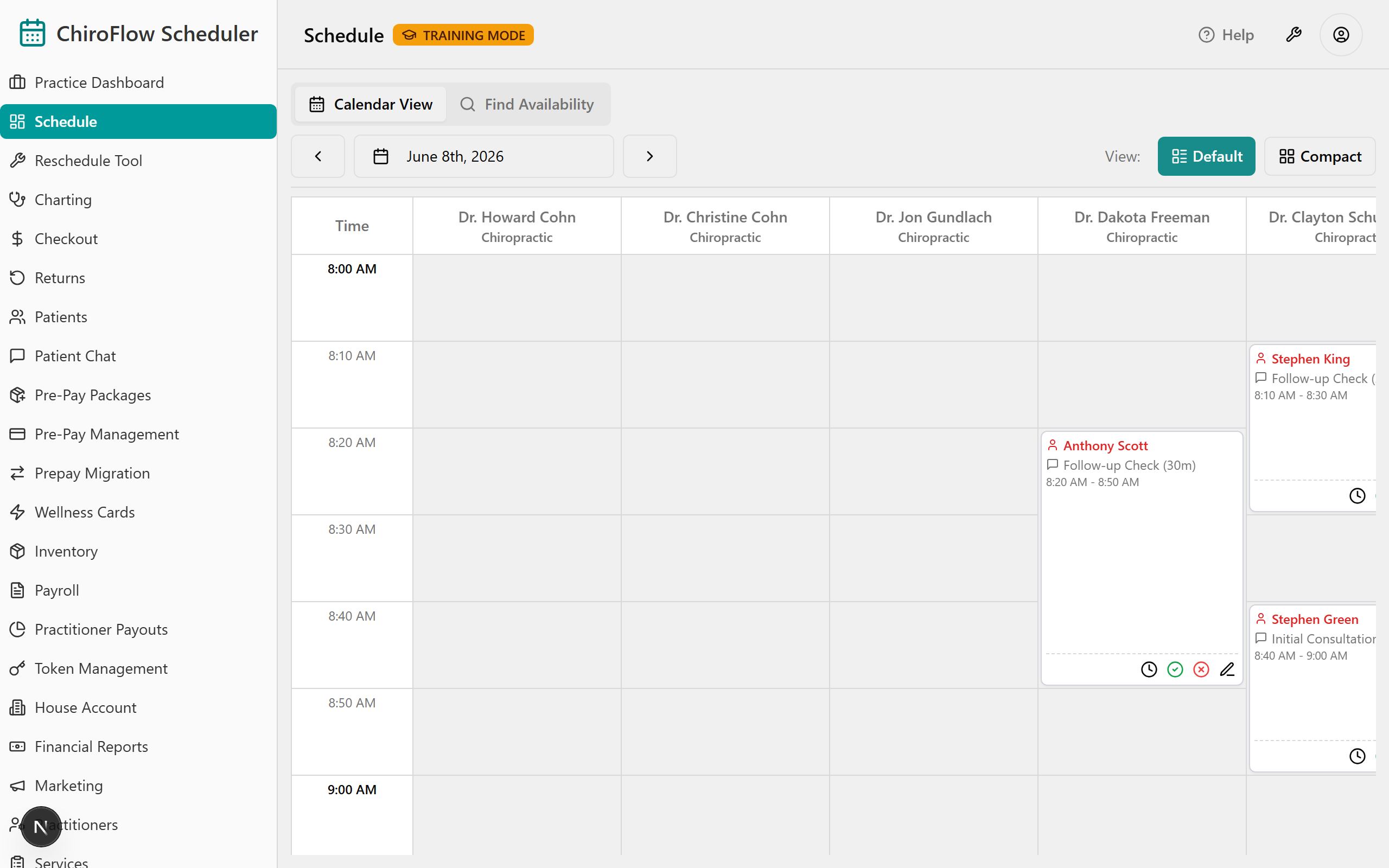Image resolution: width=1389 pixels, height=868 pixels.
Task: Open the Checkout page
Action: pos(138,239)
